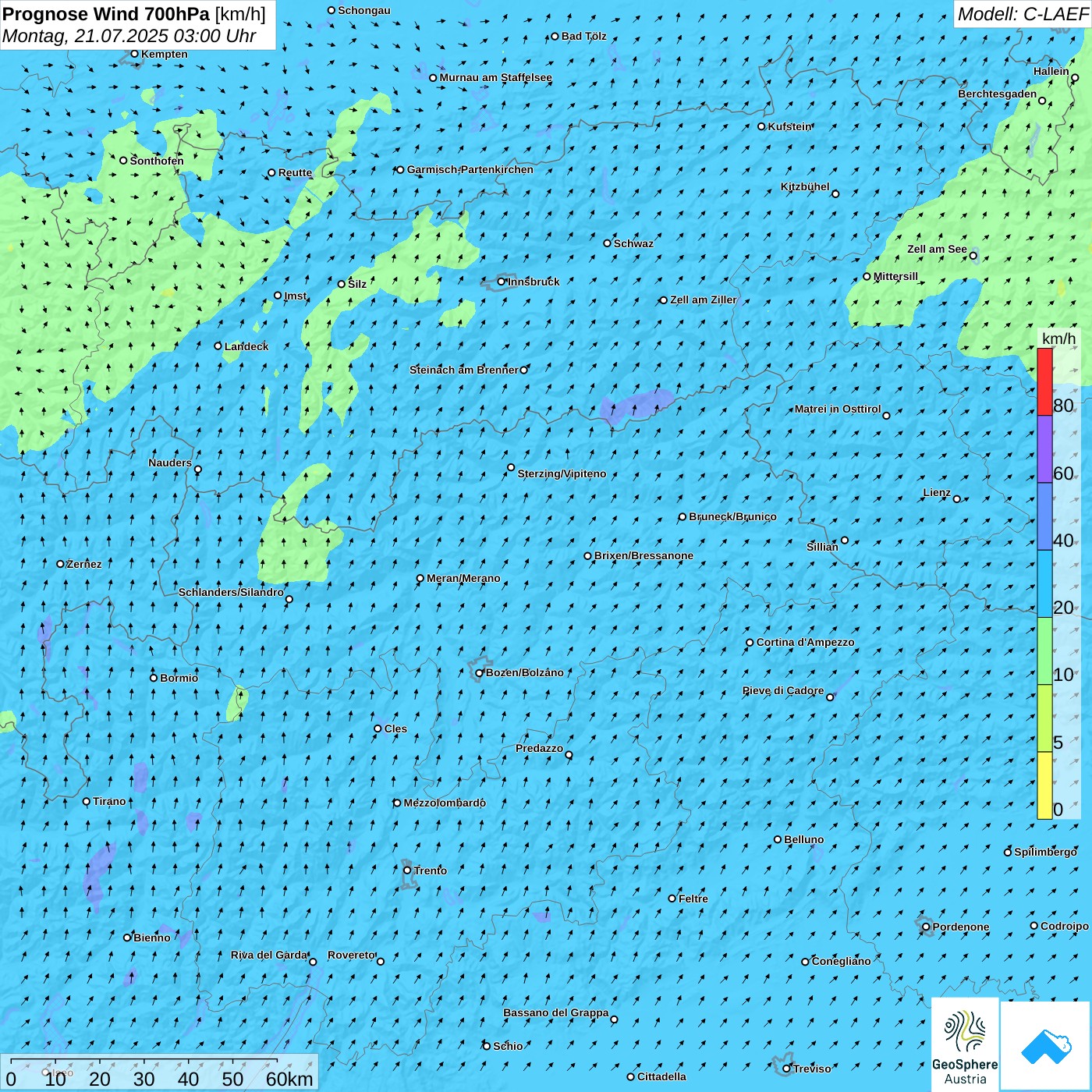Click the 'Bassano del Grappa' label
1092x1092 pixels.
(556, 1012)
